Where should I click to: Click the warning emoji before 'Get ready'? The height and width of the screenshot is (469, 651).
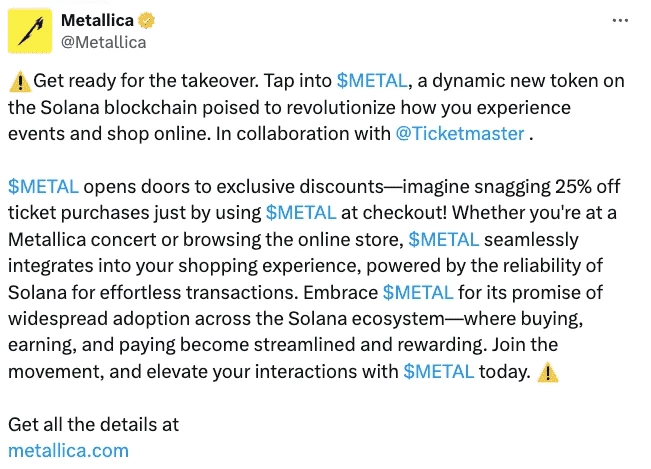tap(20, 81)
